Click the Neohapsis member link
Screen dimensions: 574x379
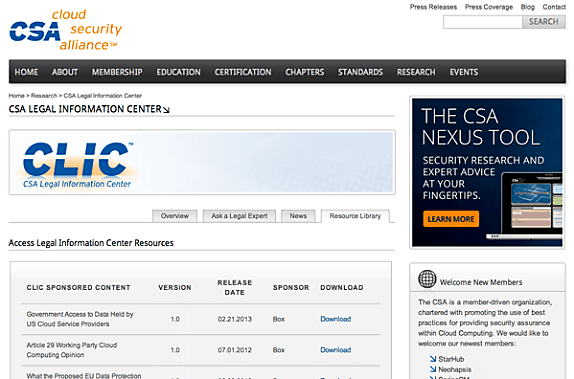(455, 369)
